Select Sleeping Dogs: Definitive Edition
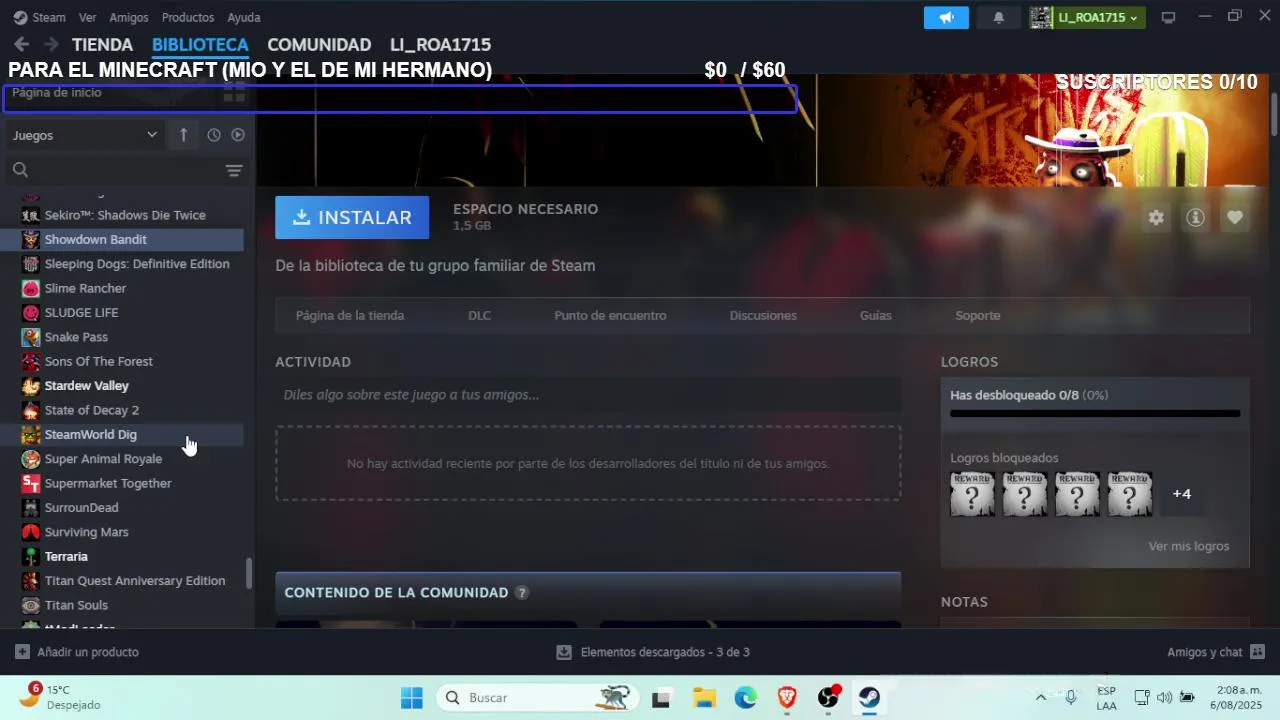 tap(137, 264)
